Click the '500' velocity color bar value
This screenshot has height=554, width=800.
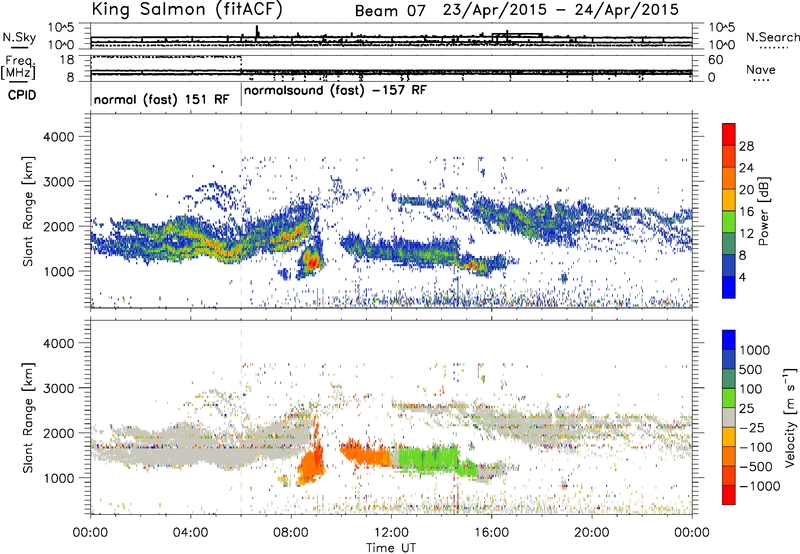(x=751, y=370)
